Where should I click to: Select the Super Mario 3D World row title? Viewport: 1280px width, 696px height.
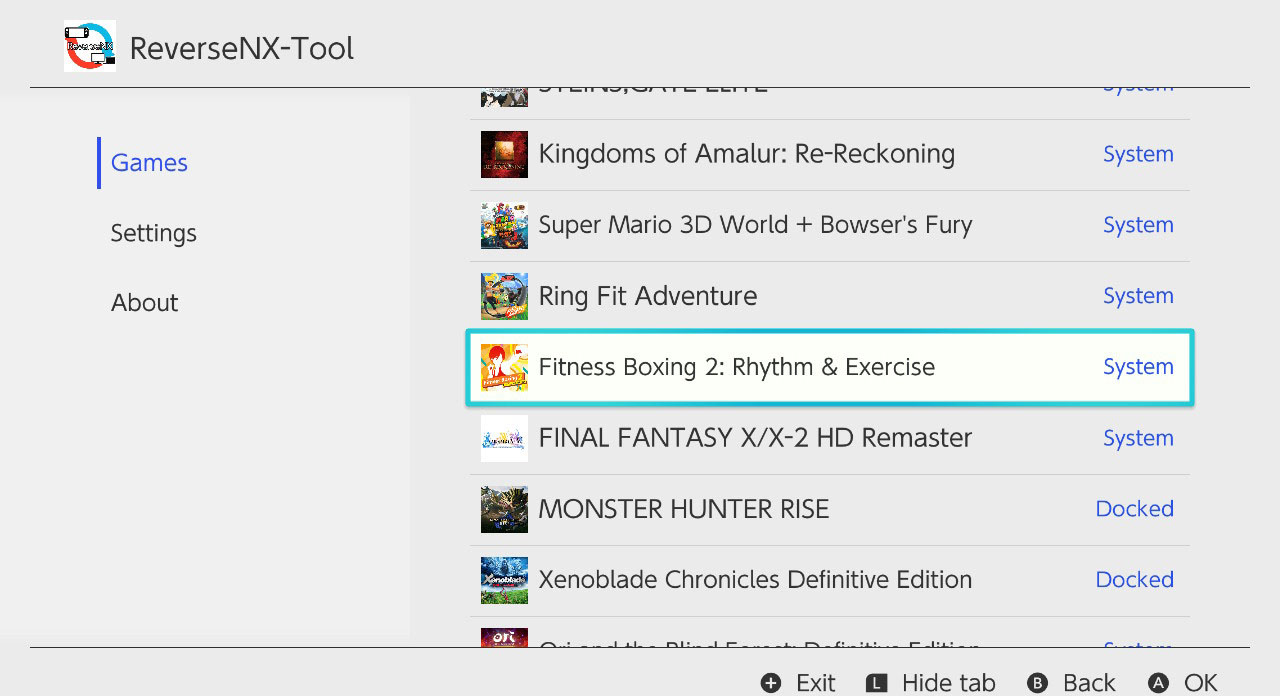755,225
